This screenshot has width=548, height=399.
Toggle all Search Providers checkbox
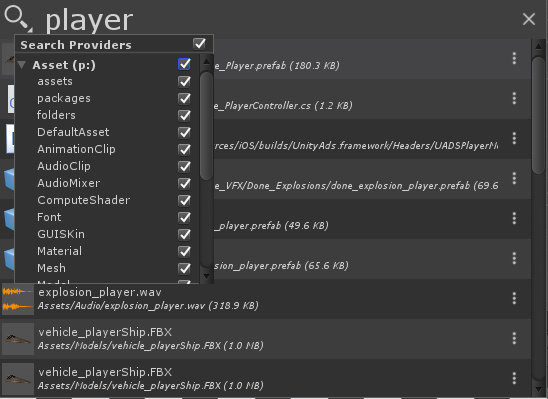coord(200,44)
